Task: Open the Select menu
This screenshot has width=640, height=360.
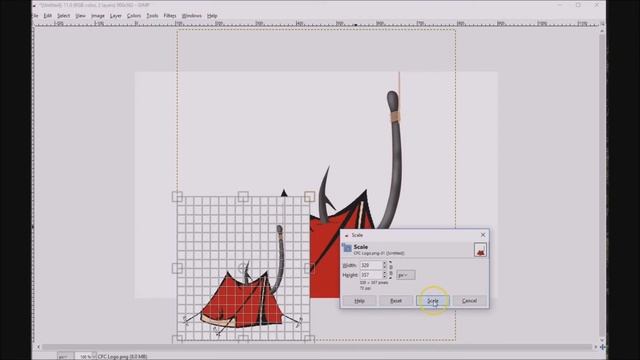Action: [63, 16]
